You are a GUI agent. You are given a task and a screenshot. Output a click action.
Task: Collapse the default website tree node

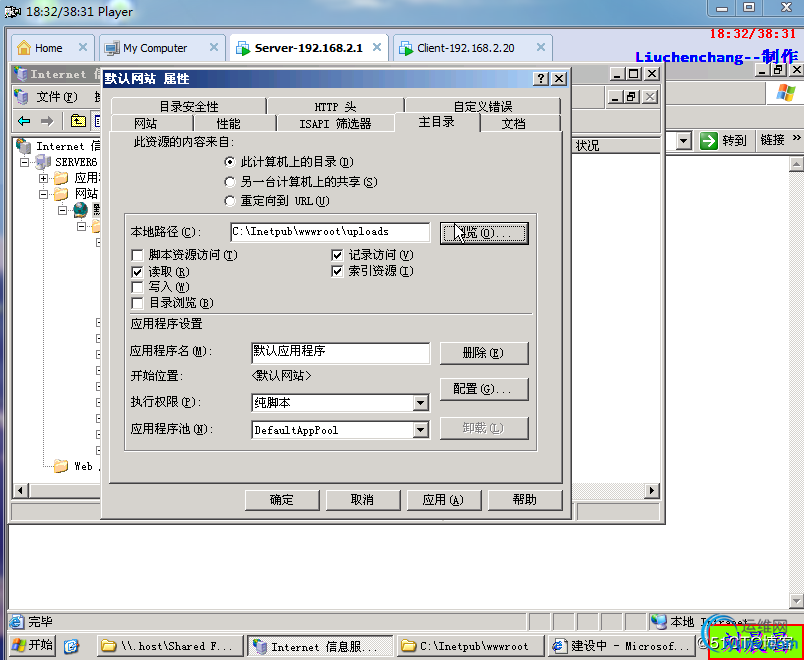(x=63, y=210)
